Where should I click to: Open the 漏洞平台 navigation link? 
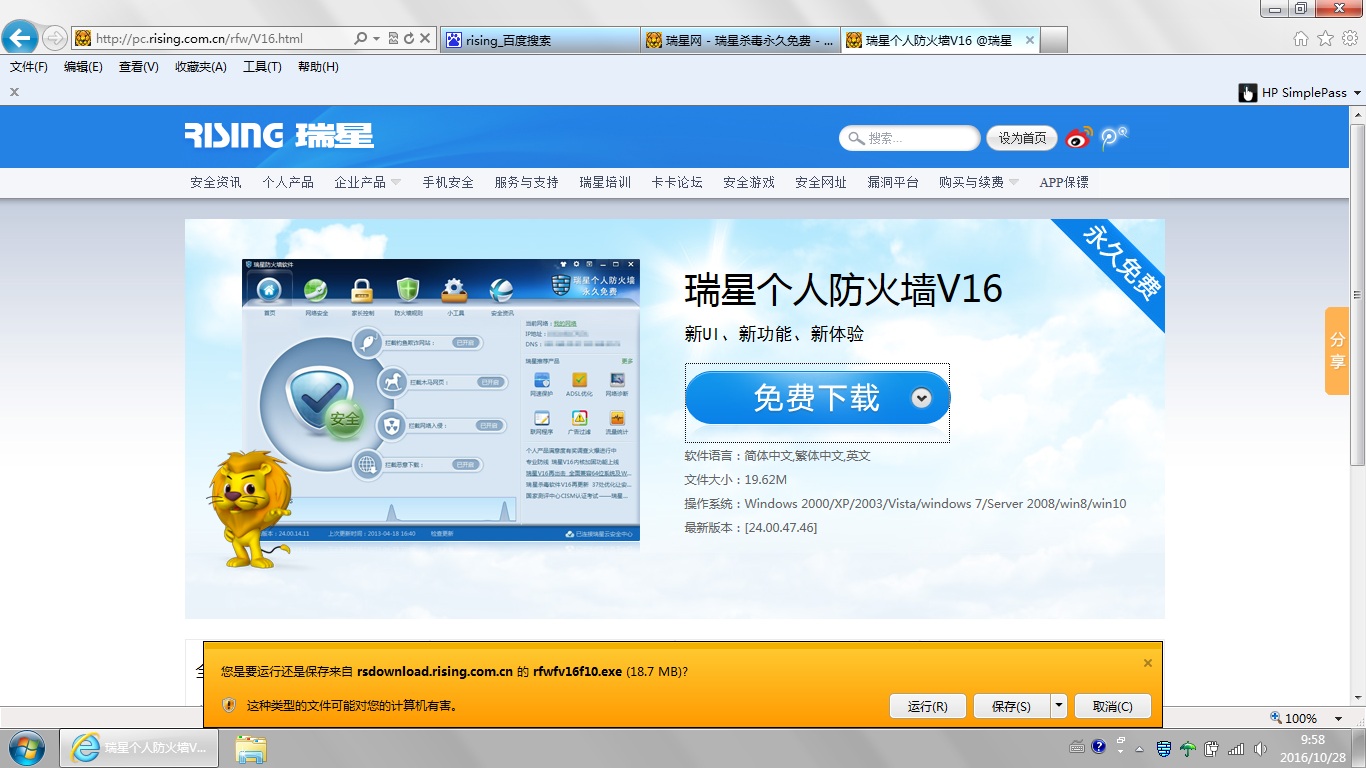[x=893, y=182]
